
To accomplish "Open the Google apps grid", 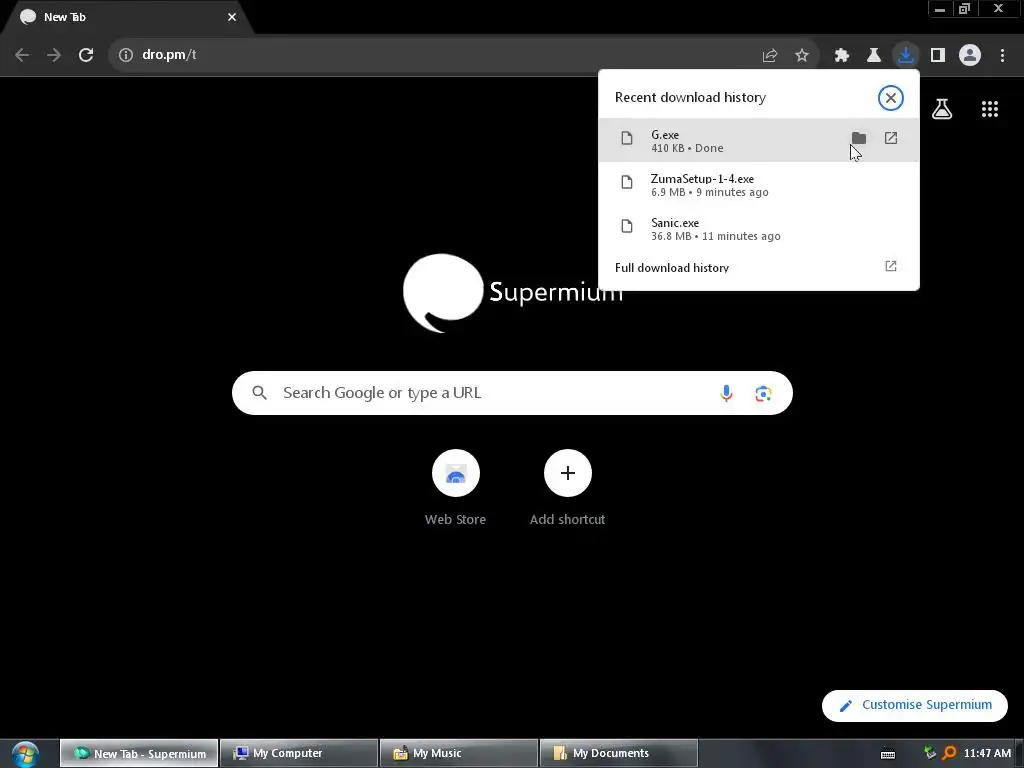I will tap(989, 109).
